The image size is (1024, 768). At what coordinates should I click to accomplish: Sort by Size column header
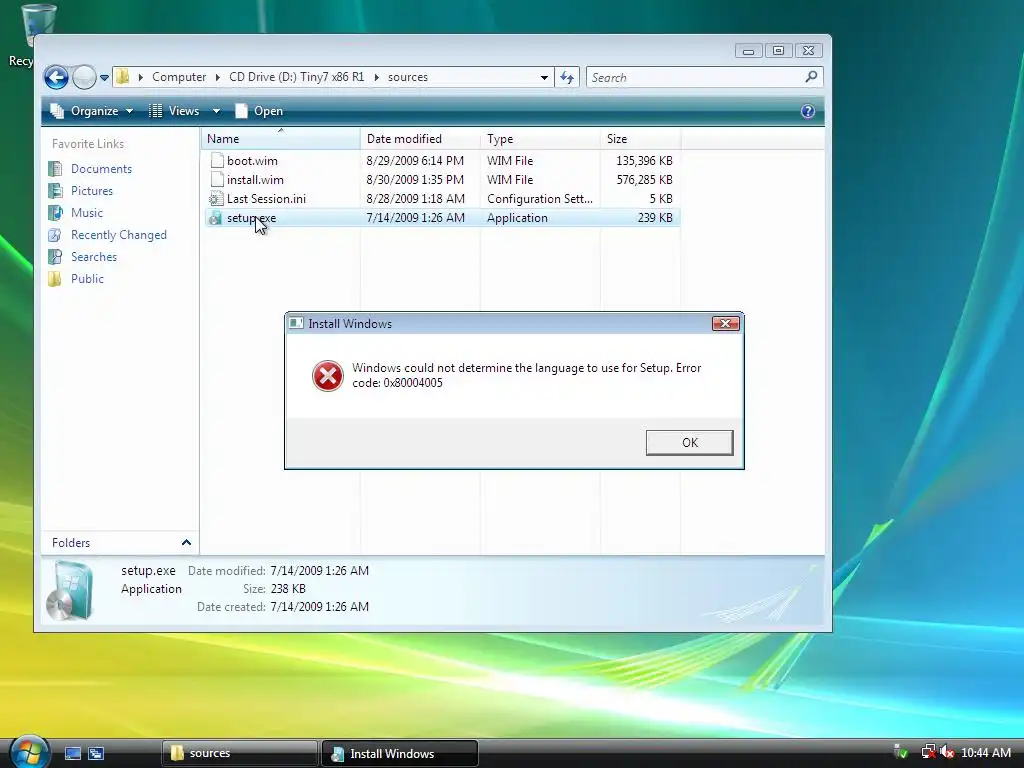click(x=640, y=138)
